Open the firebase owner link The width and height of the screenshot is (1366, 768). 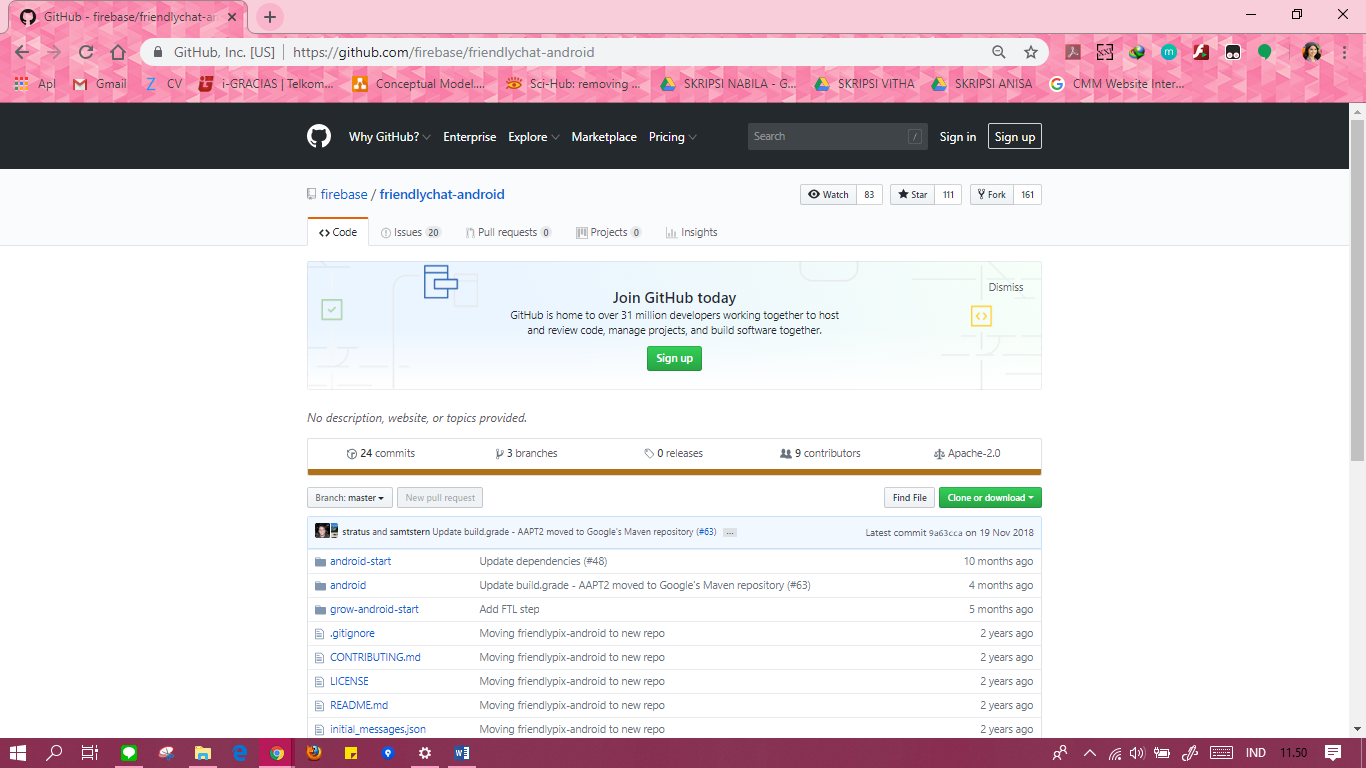click(344, 195)
